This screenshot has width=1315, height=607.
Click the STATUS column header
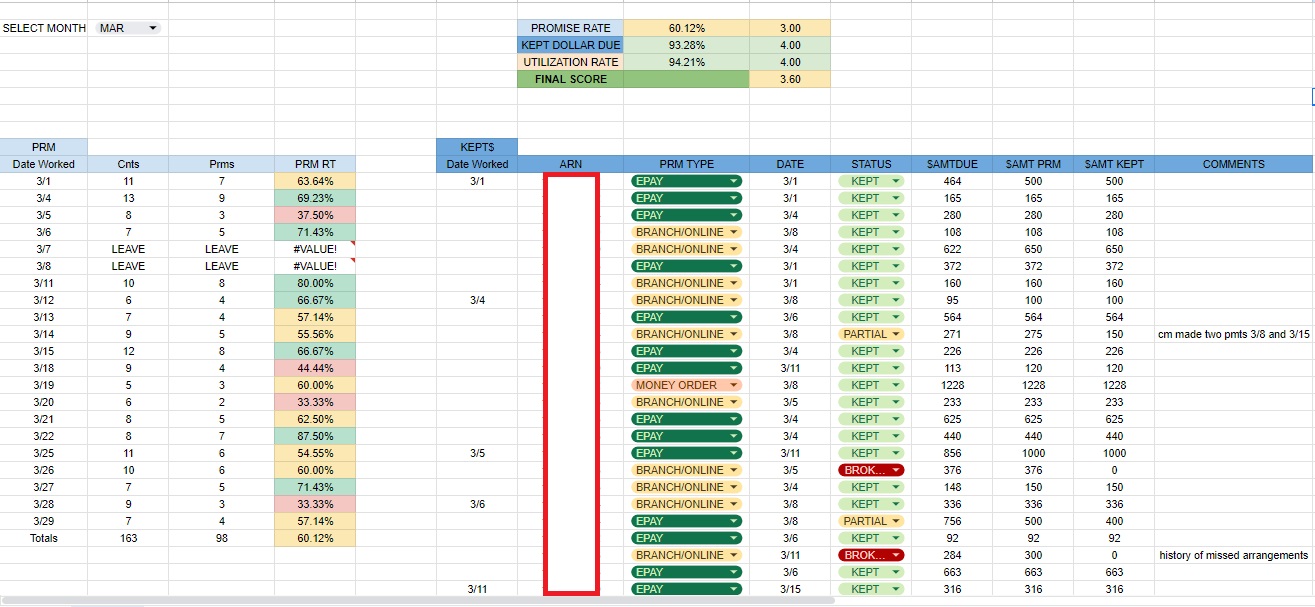[x=871, y=164]
